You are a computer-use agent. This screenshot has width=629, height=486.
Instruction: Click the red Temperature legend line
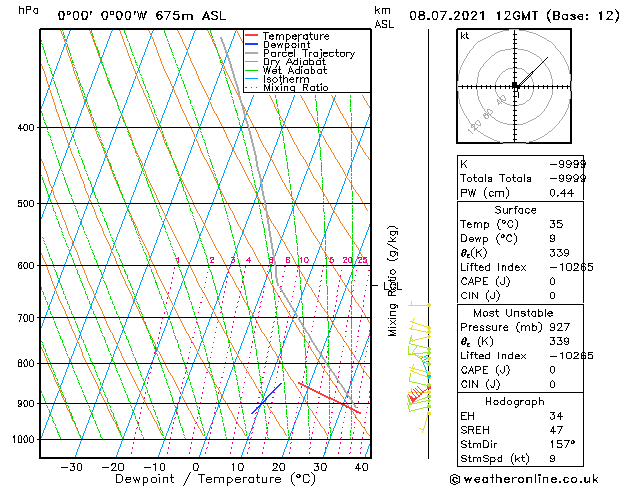pyautogui.click(x=251, y=36)
